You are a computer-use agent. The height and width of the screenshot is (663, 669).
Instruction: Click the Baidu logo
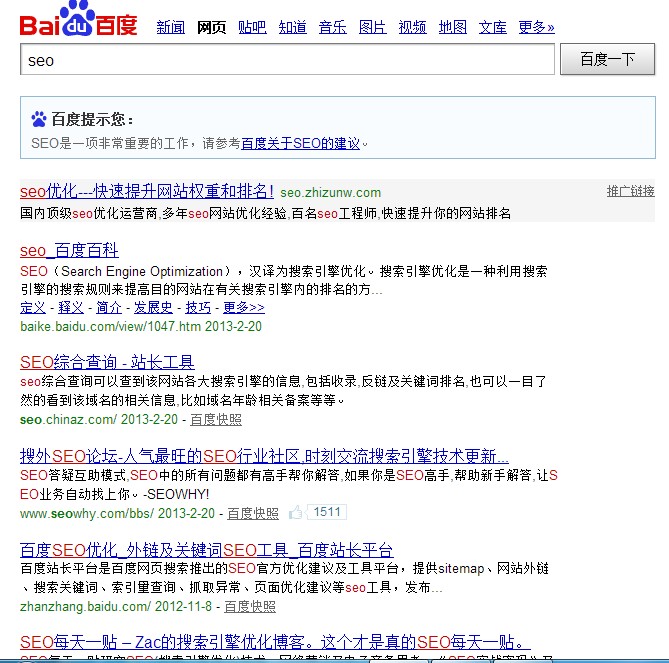pyautogui.click(x=80, y=22)
